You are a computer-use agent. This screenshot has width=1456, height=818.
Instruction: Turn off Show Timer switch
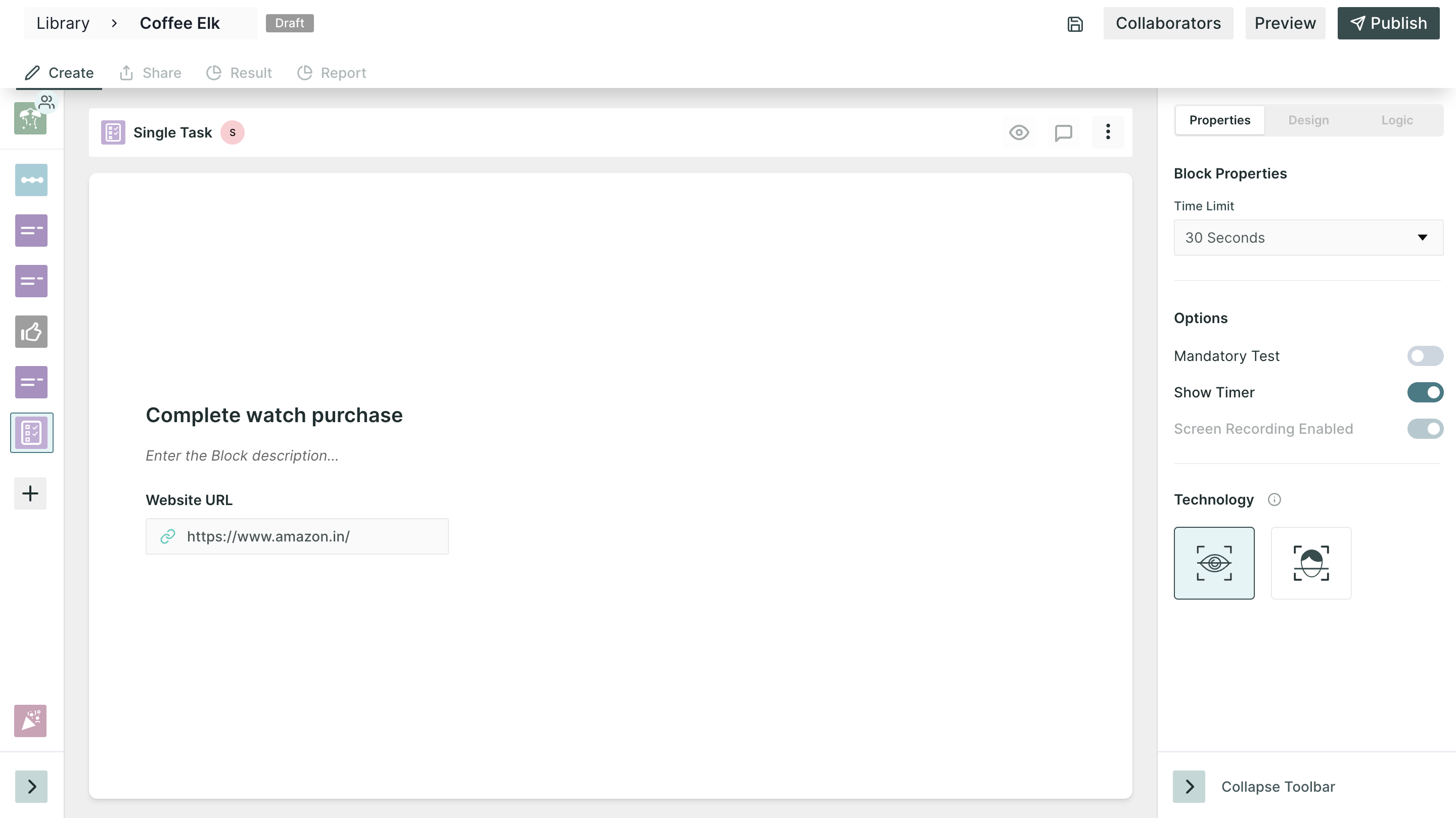pyautogui.click(x=1425, y=392)
